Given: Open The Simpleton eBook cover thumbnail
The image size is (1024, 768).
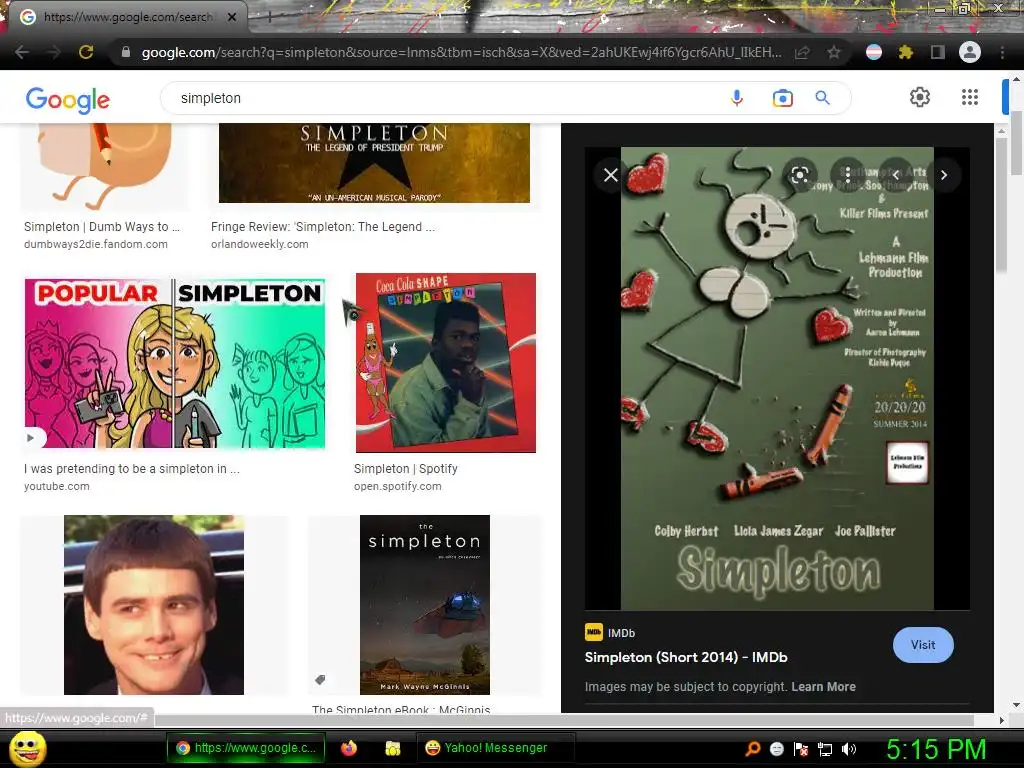Looking at the screenshot, I should [x=424, y=605].
